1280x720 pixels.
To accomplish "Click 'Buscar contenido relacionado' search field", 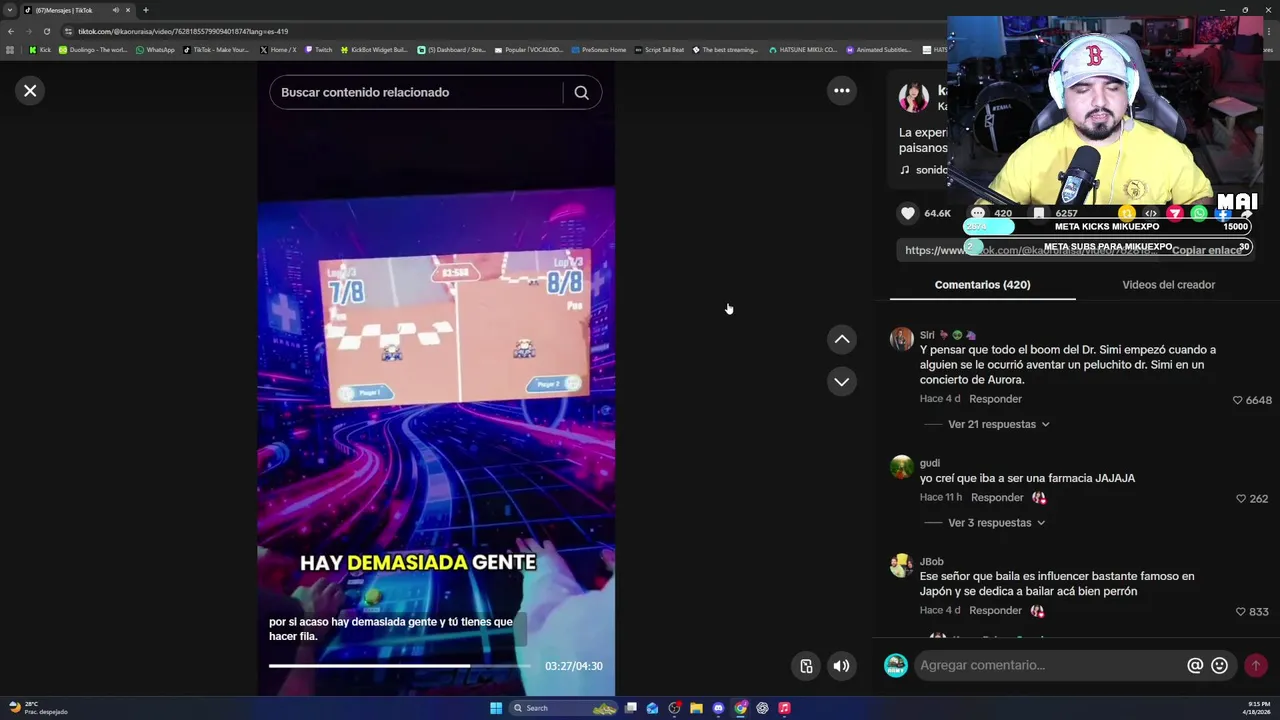I will click(x=415, y=92).
